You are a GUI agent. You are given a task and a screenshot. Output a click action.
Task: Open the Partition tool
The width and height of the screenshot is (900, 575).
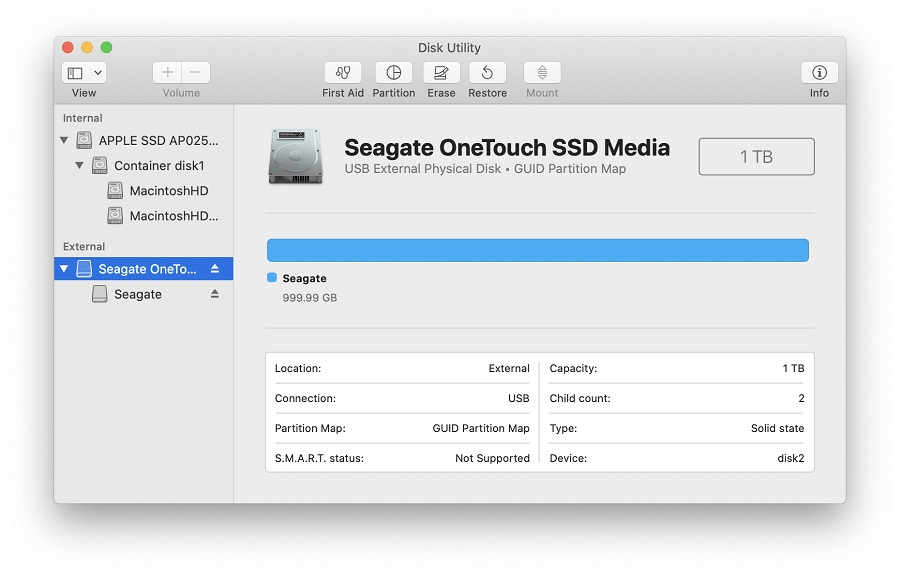click(393, 73)
